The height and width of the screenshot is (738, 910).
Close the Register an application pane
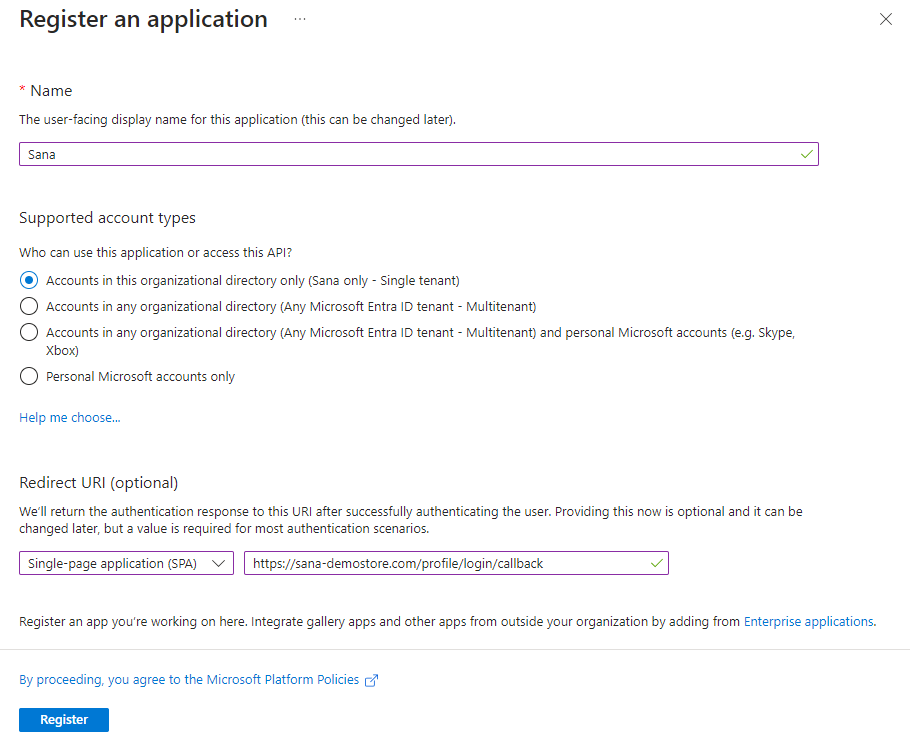coord(885,19)
